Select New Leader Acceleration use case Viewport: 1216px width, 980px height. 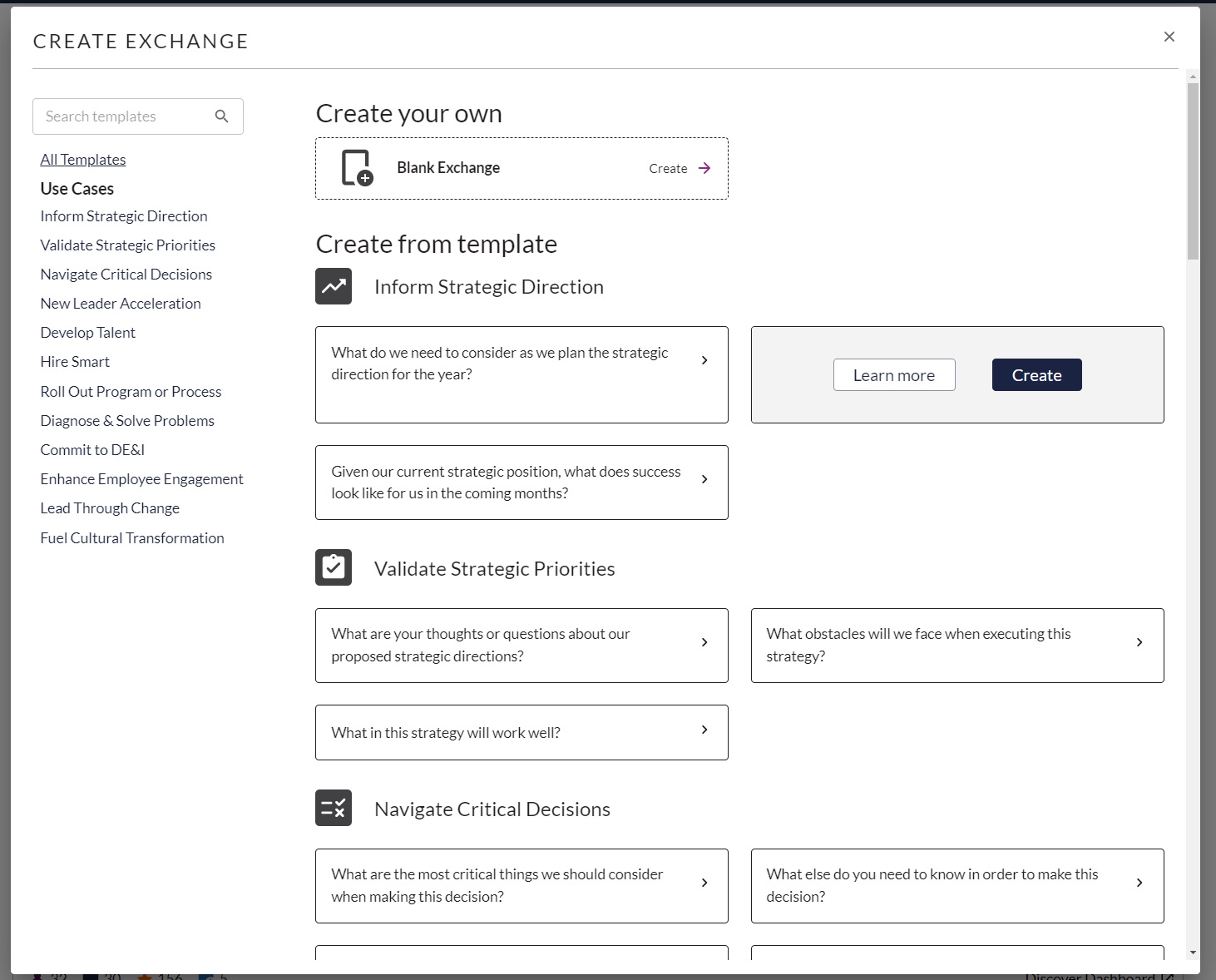point(121,304)
